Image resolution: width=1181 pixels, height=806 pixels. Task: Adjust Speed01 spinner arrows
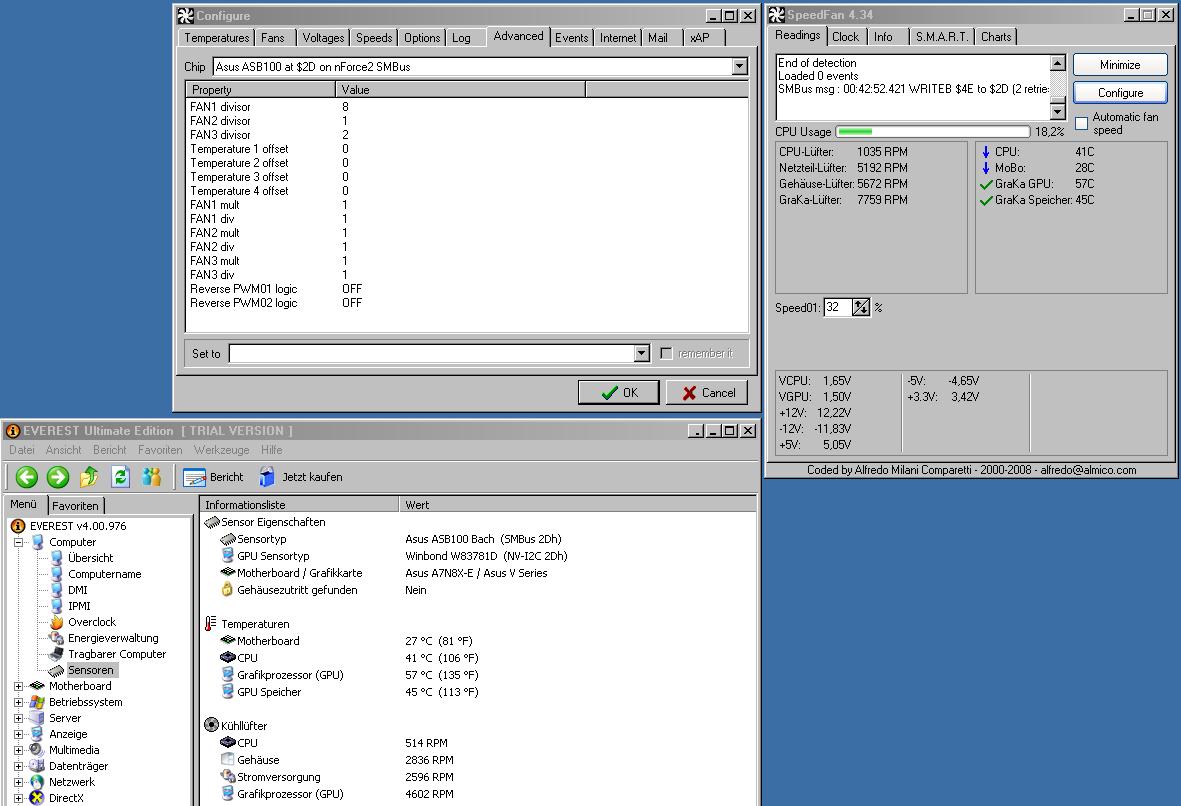861,307
